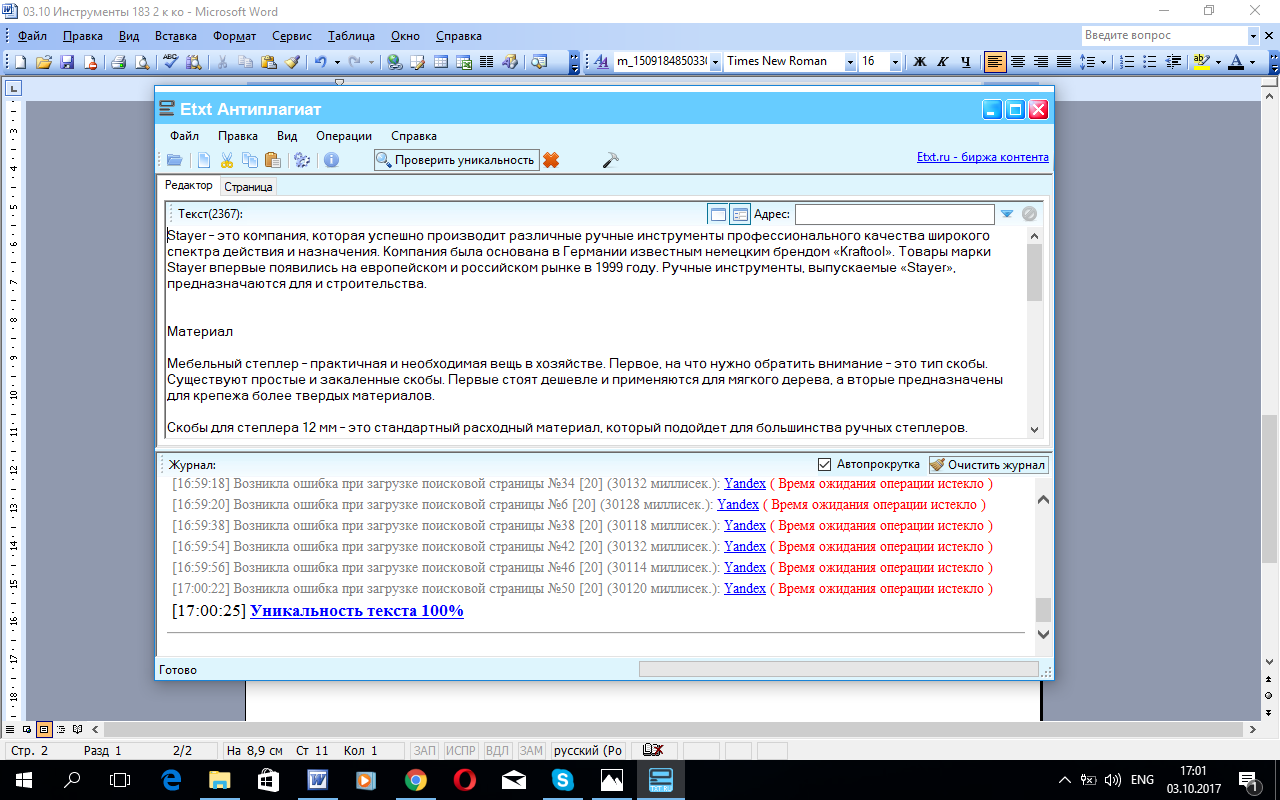1280x800 pixels.
Task: Click the hammer tool icon in Etxt
Action: click(610, 160)
